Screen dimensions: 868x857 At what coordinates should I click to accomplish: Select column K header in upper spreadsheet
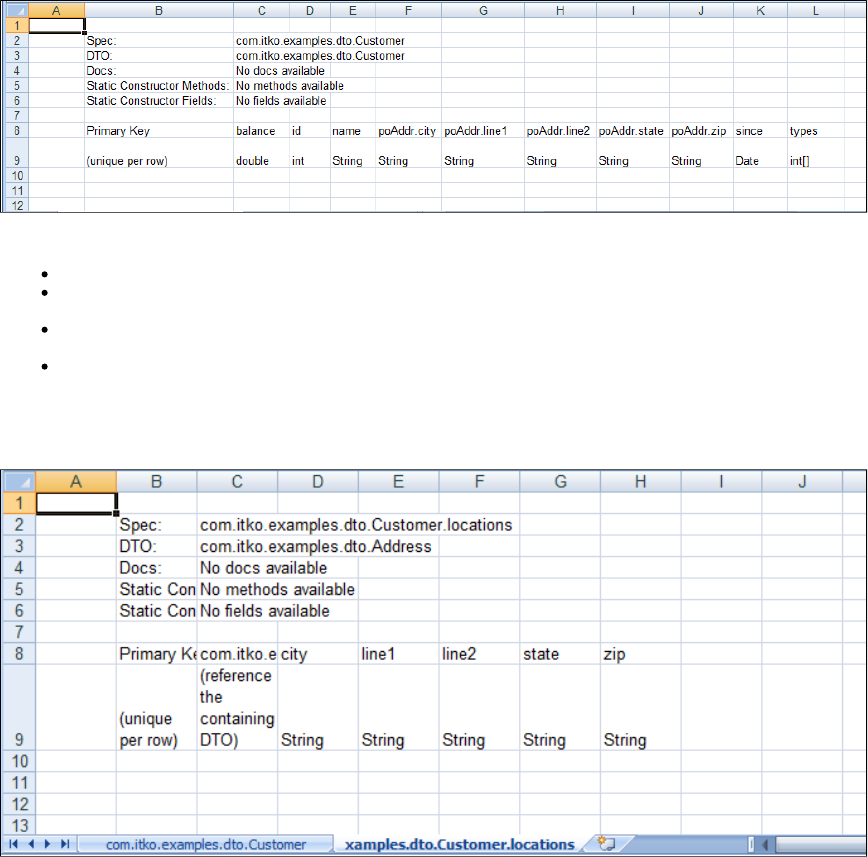(761, 11)
